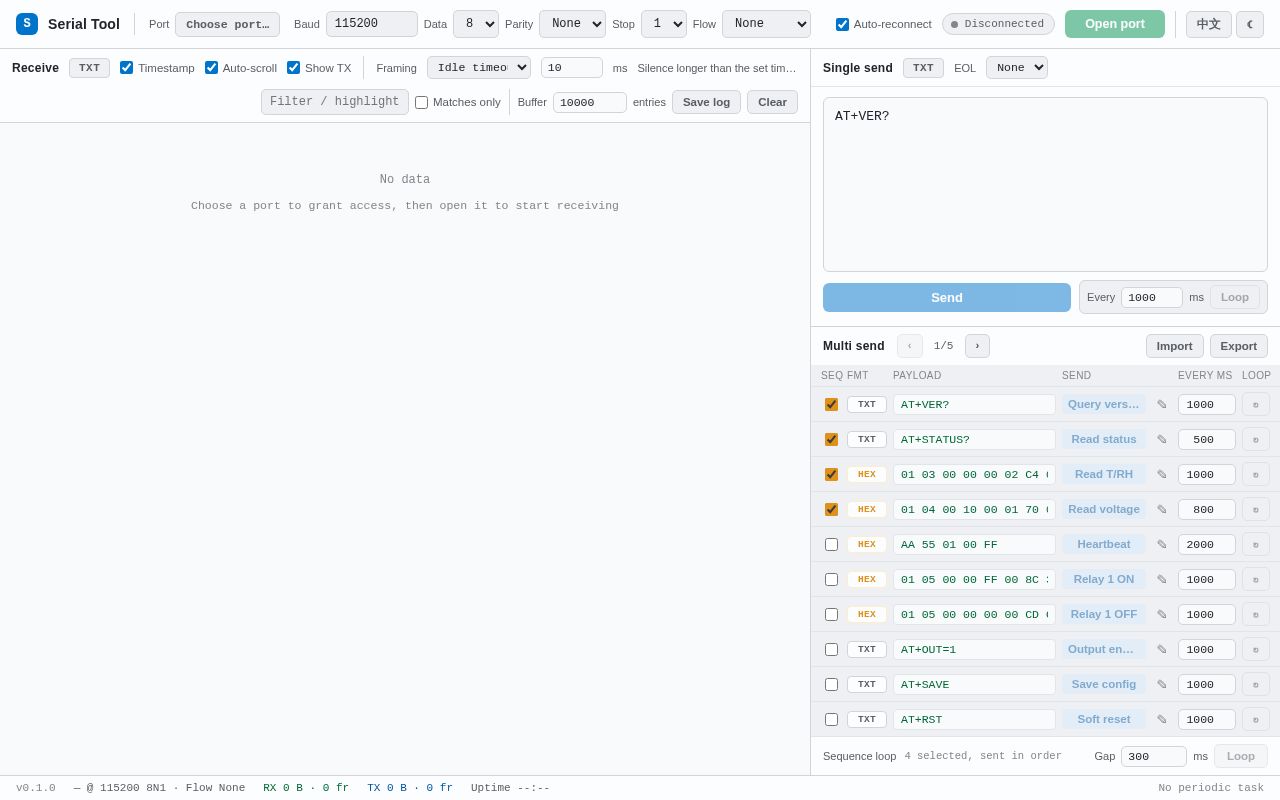This screenshot has height=800, width=1280.
Task: Click the Serial Tool logo icon
Action: click(x=27, y=24)
